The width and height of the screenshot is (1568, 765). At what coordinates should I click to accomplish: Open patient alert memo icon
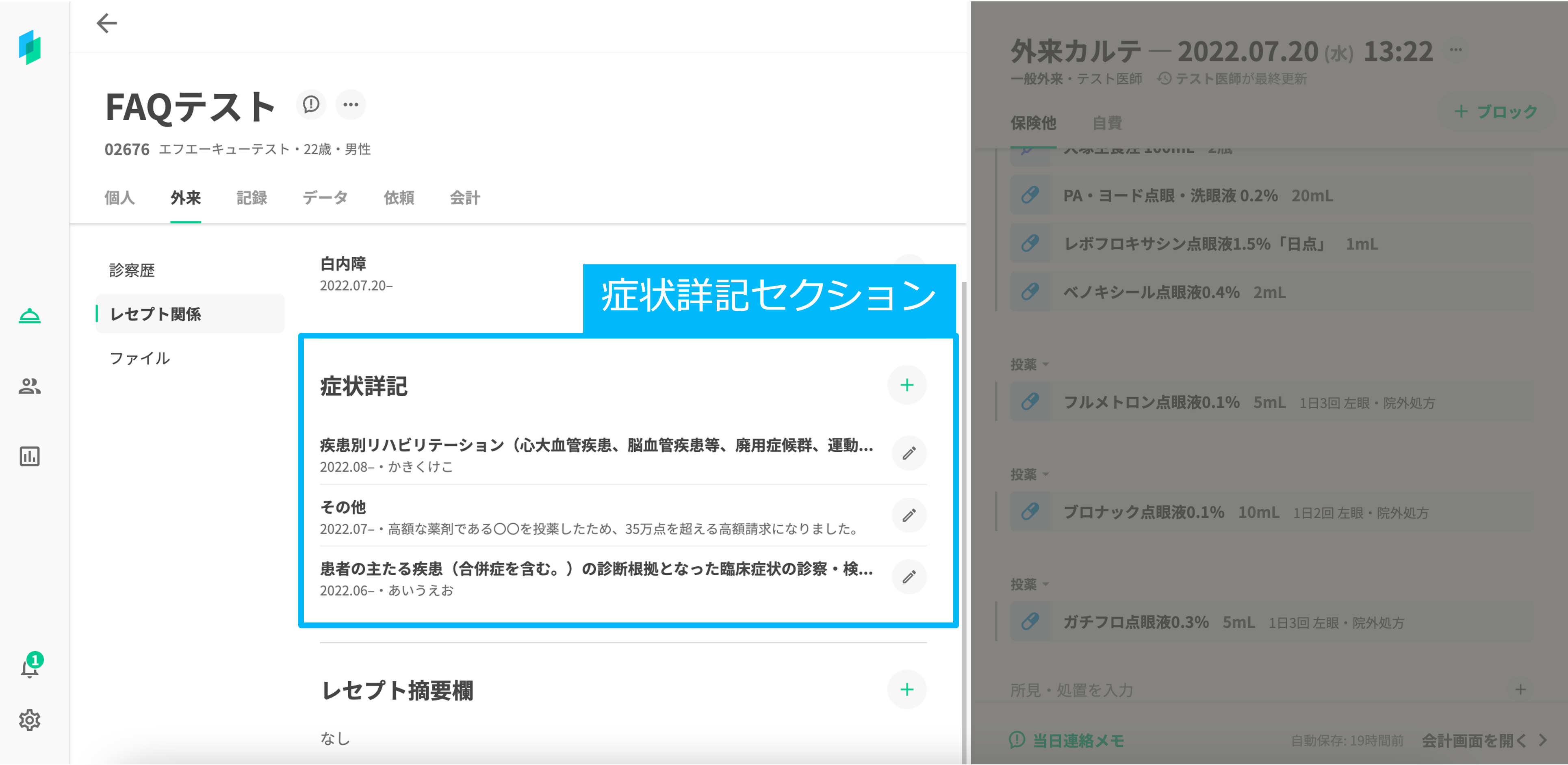311,105
